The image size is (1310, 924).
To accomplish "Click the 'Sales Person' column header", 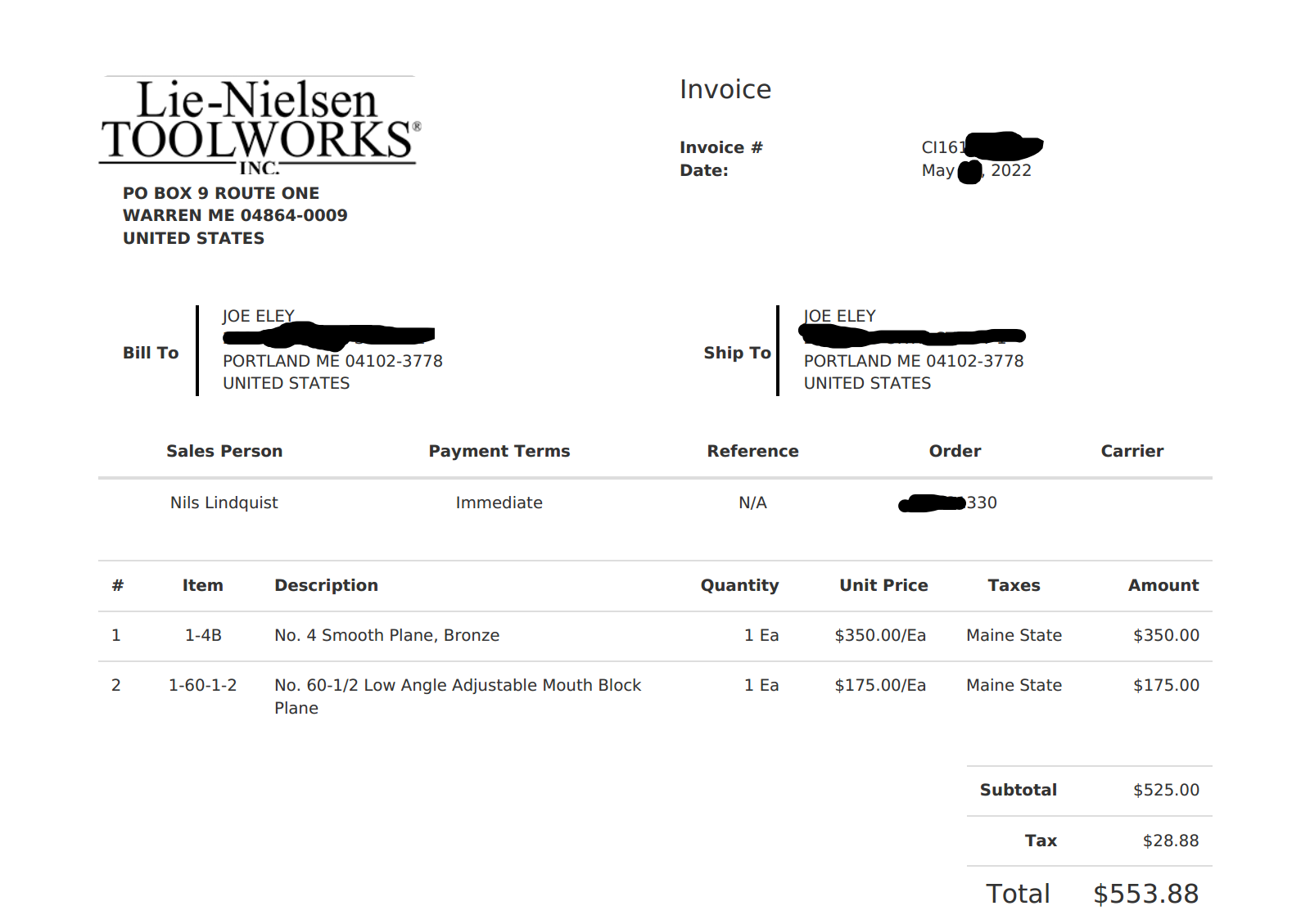I will (x=224, y=451).
